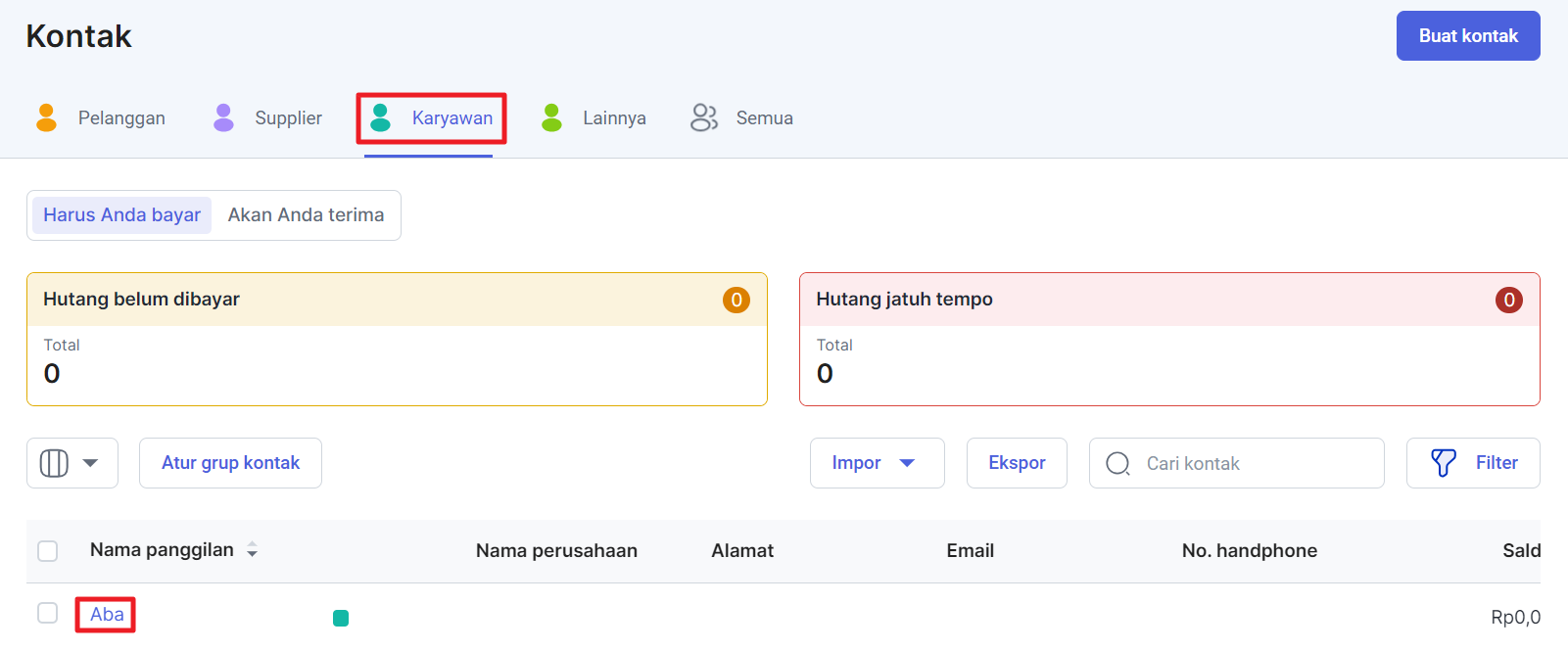
Task: Tick the select-all checkbox in table header
Action: [47, 551]
